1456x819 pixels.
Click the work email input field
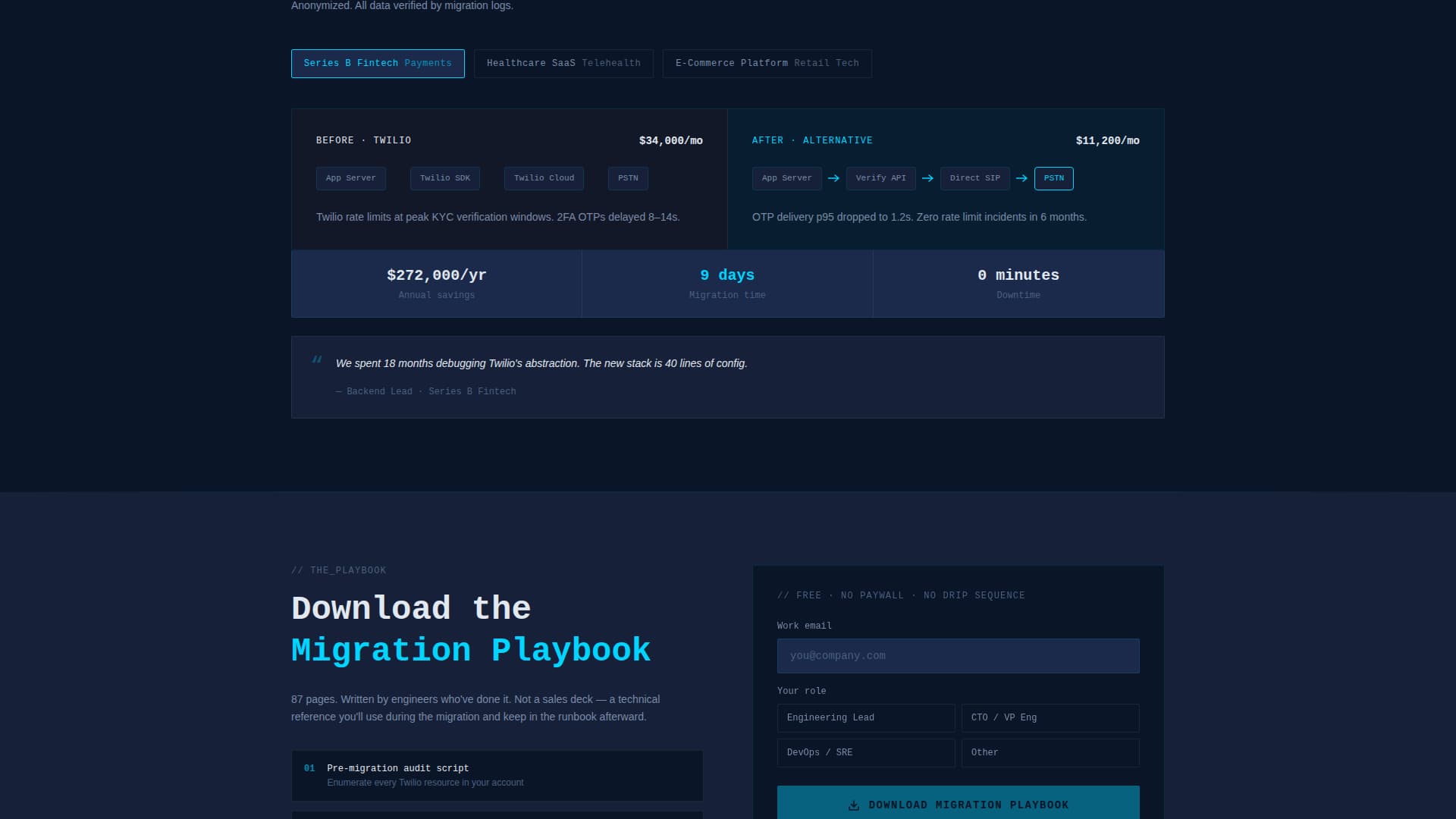coord(958,655)
